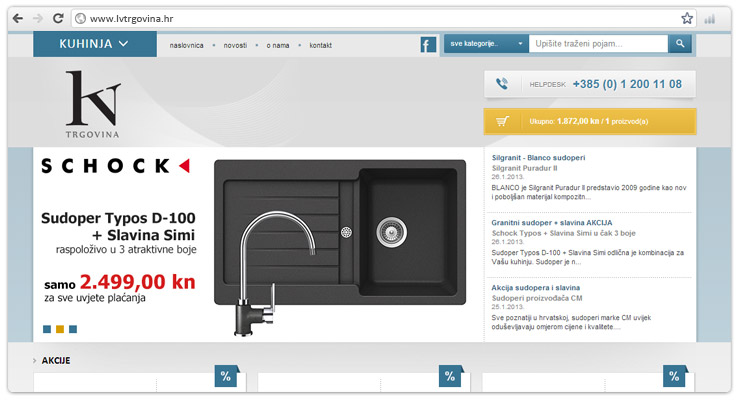This screenshot has height=400, width=740.
Task: Open the Facebook icon link
Action: pos(428,45)
